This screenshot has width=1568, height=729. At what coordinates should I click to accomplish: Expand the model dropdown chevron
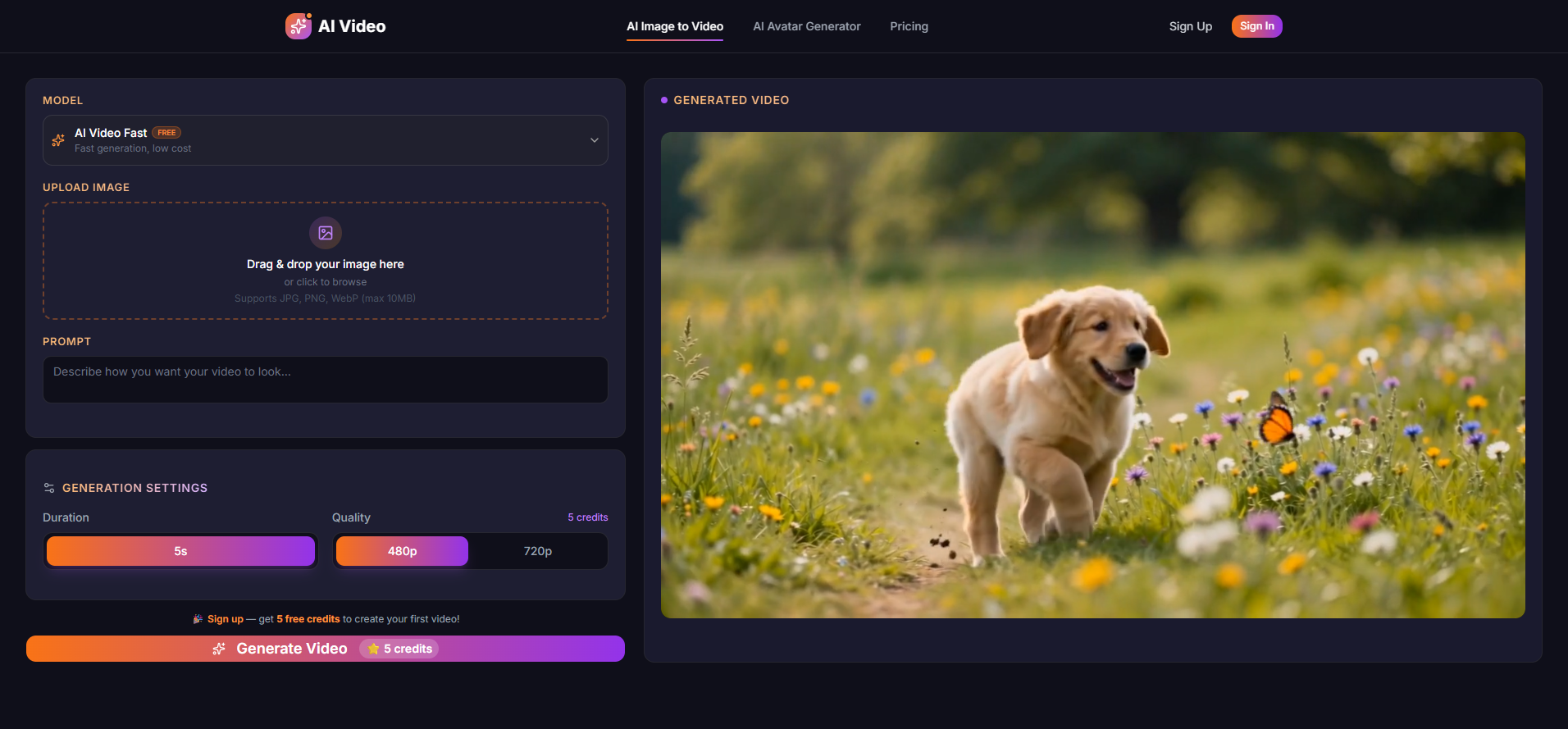(594, 140)
